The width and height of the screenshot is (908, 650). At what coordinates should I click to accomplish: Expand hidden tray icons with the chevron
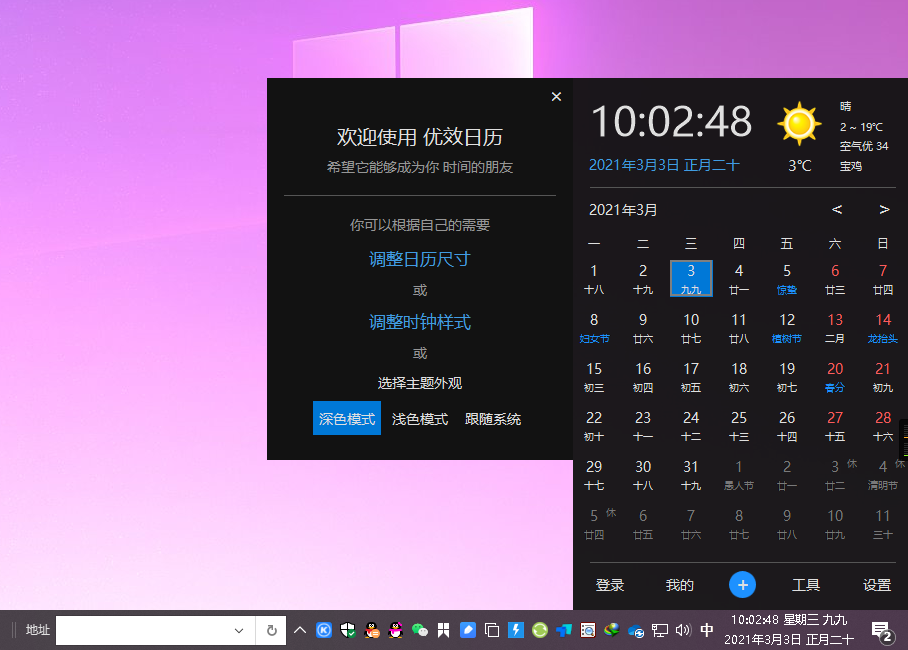tap(300, 631)
